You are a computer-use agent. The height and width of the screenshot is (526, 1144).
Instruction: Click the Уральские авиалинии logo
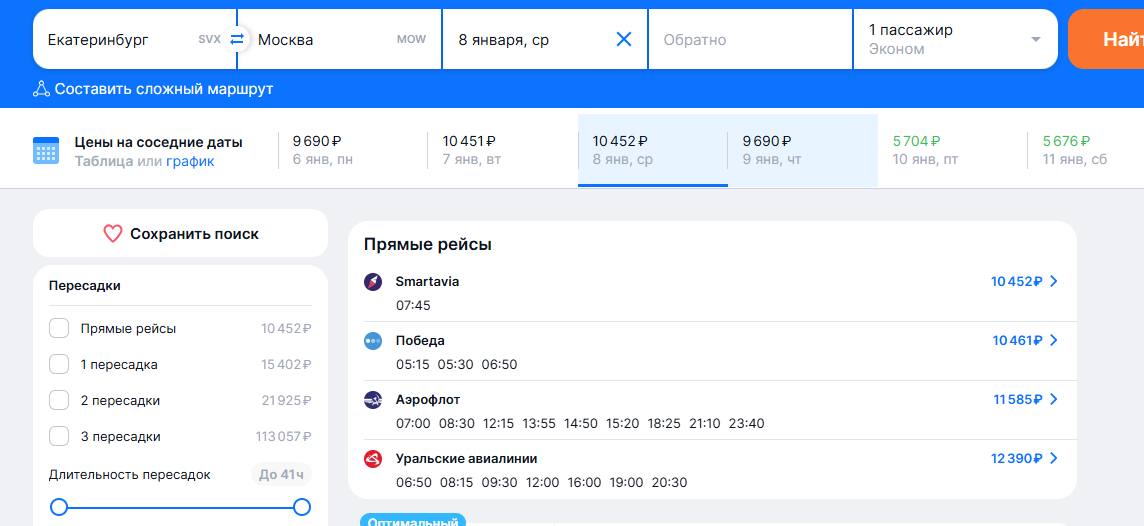coord(373,459)
